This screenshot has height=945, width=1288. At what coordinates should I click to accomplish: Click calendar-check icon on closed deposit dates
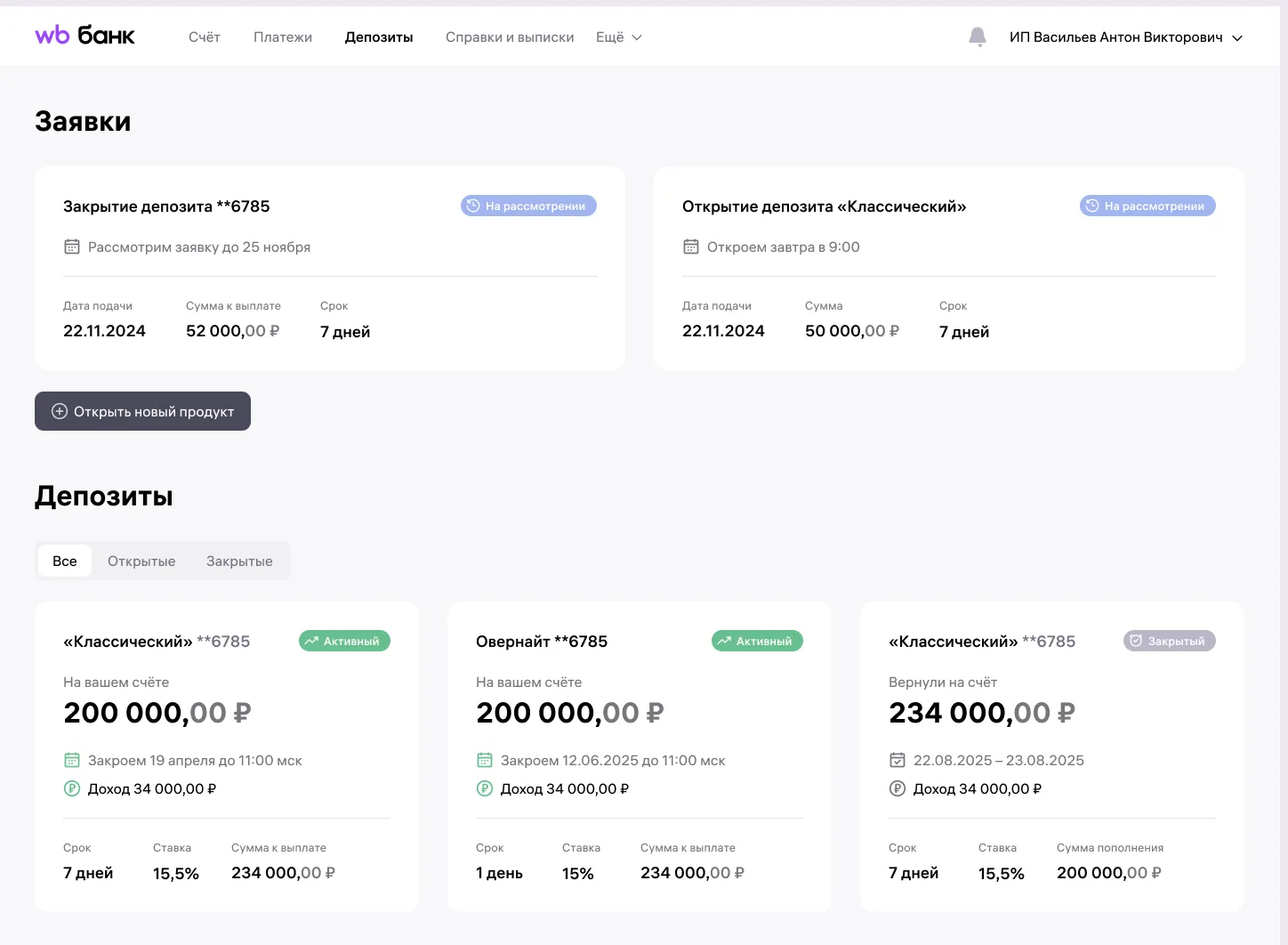point(898,760)
